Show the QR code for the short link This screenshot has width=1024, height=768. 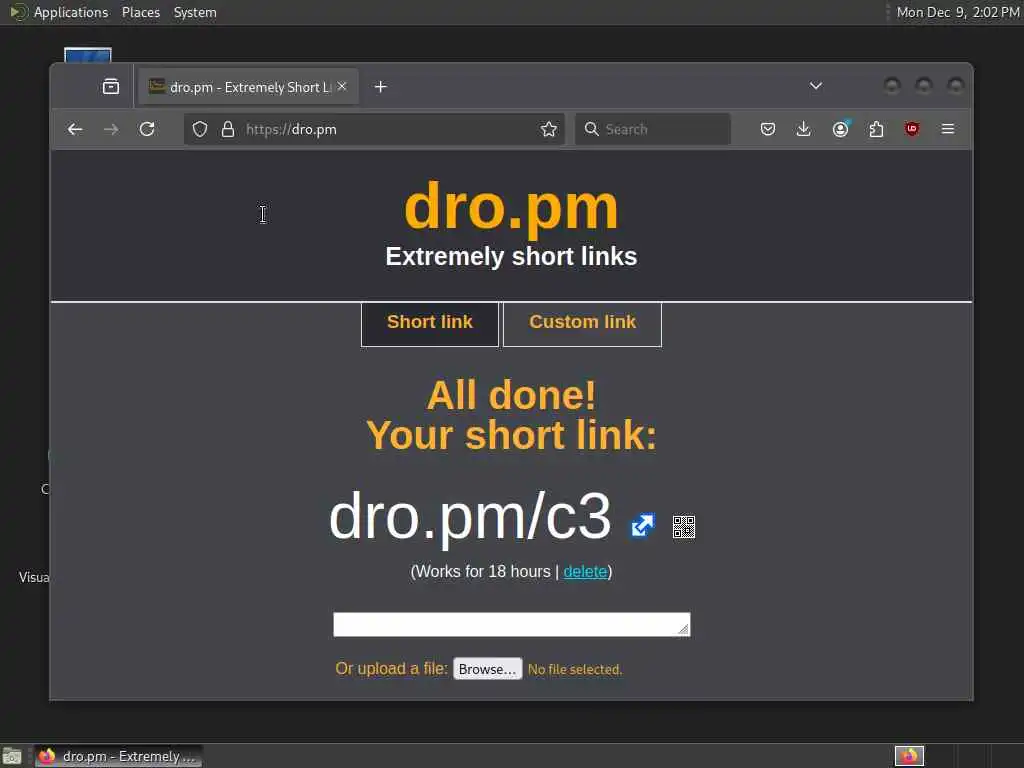coord(684,526)
